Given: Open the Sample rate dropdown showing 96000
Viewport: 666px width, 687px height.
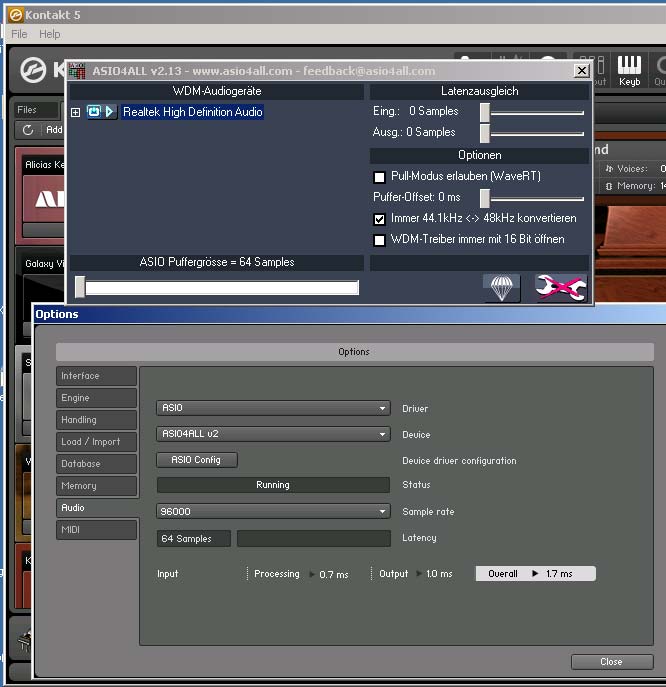Looking at the screenshot, I should (273, 511).
